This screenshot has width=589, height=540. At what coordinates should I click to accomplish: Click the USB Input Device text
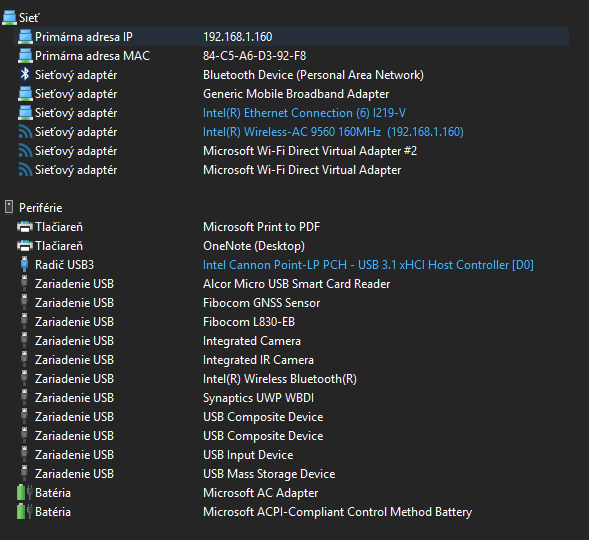tap(248, 455)
